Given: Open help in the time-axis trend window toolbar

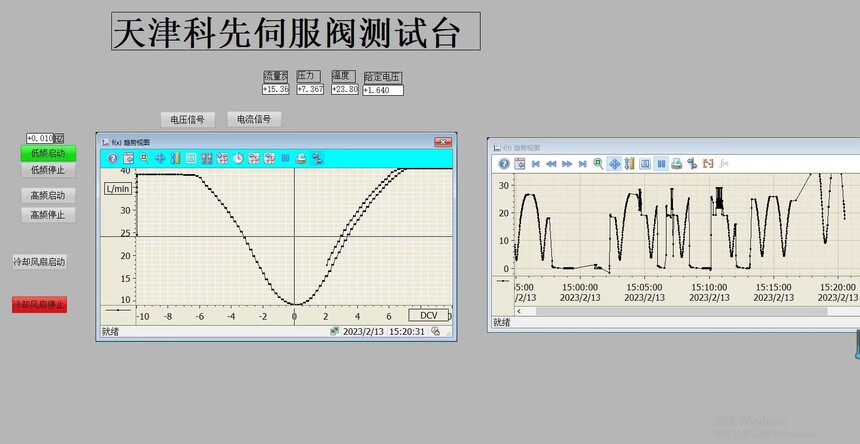Looking at the screenshot, I should (504, 163).
